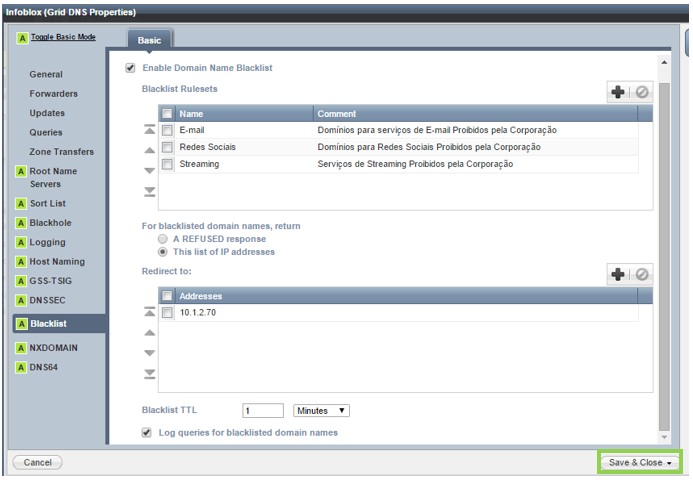
Task: Select the Basic tab
Action: point(149,41)
